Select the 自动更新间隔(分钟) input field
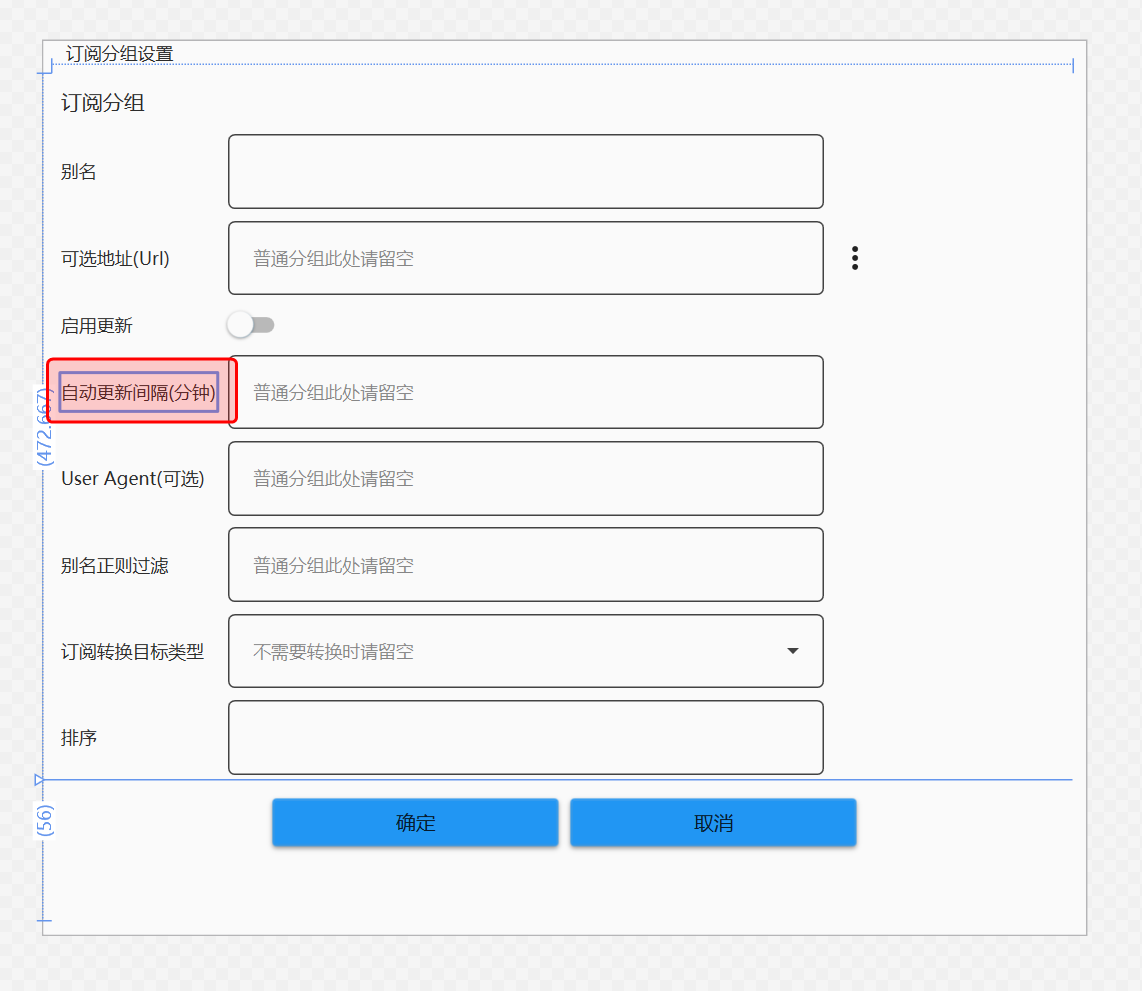 pyautogui.click(x=525, y=392)
